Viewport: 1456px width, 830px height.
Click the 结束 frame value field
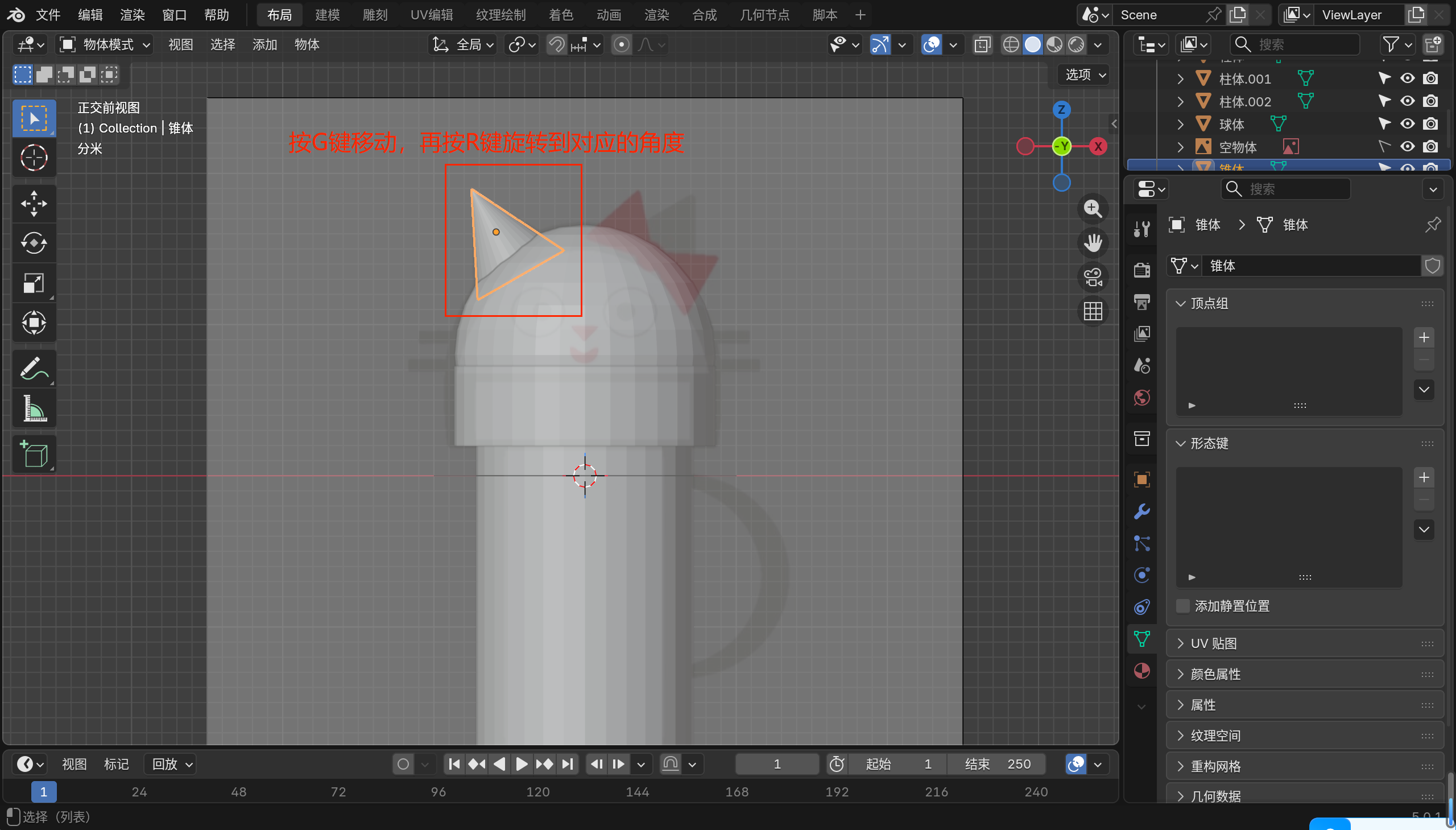[x=996, y=764]
